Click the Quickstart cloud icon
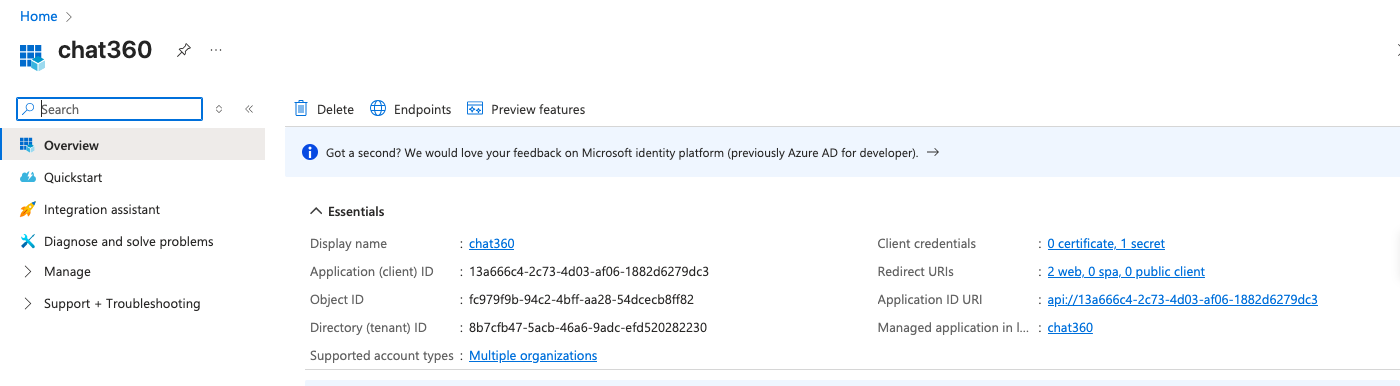Screen dimensions: 1400x386 (x=27, y=177)
